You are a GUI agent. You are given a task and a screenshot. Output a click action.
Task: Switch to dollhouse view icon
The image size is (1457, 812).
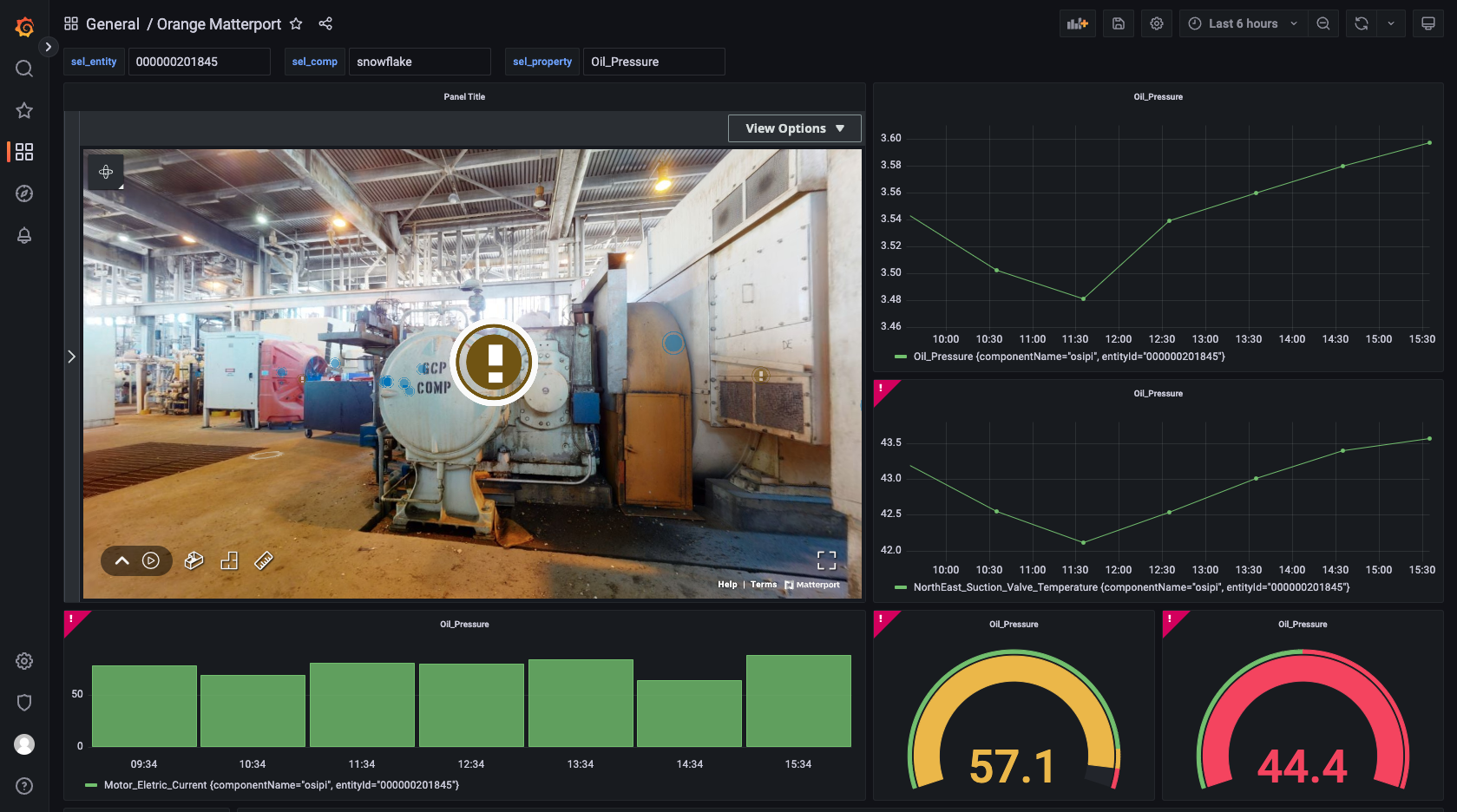pyautogui.click(x=194, y=560)
